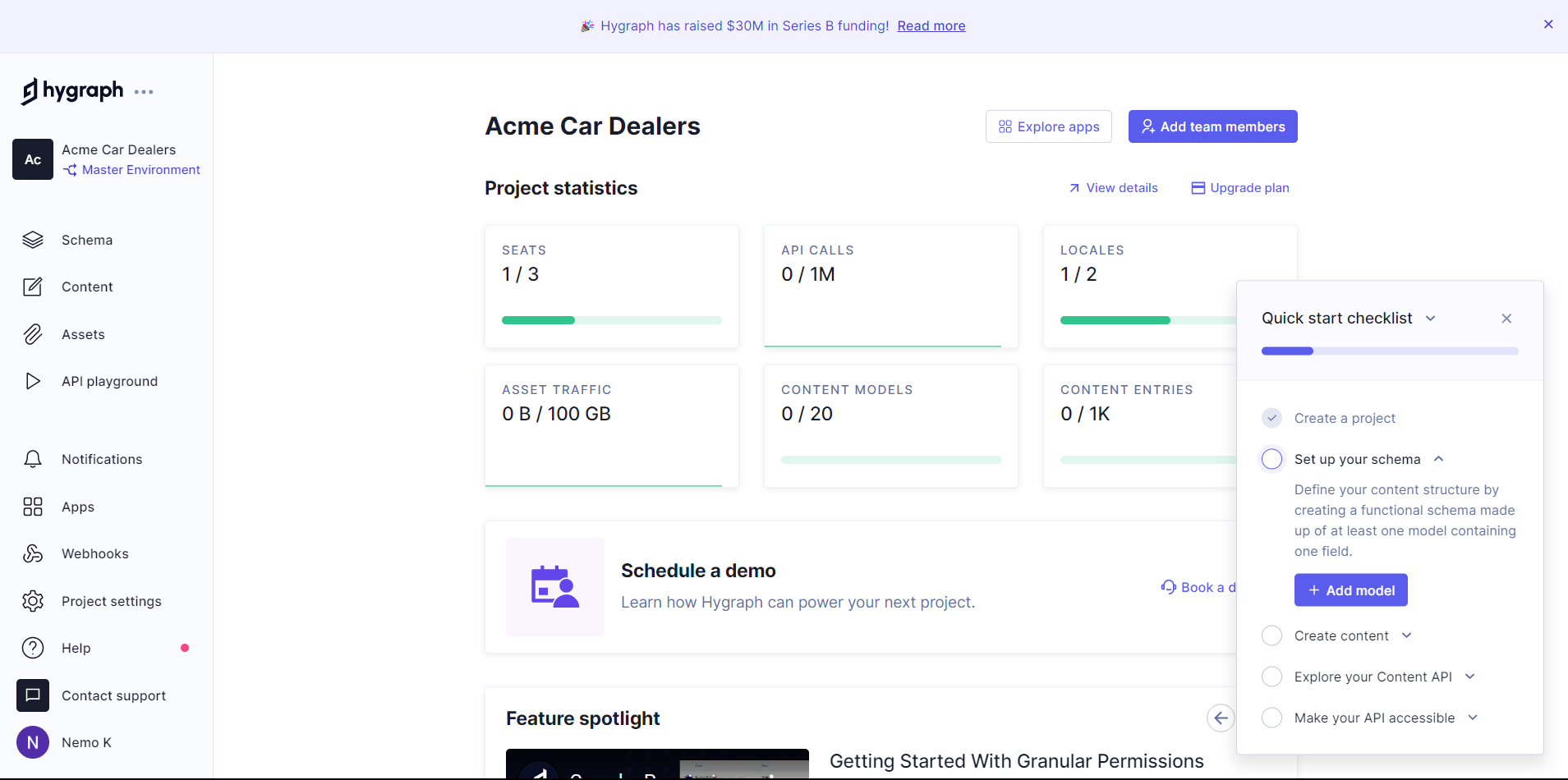Collapse the Quick start checklist
Screen dimensions: 1568x780
tap(1431, 318)
